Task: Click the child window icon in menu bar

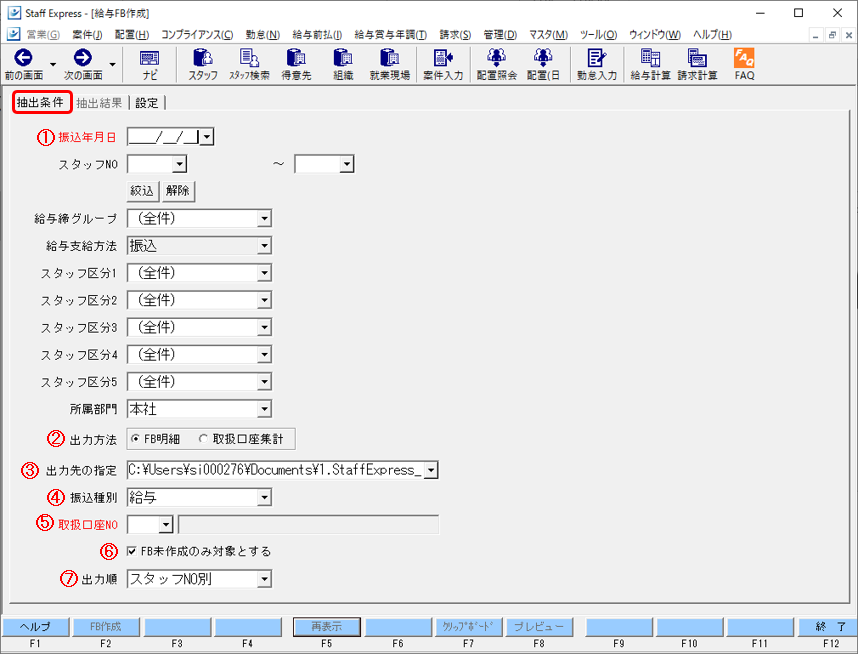Action: [14, 34]
